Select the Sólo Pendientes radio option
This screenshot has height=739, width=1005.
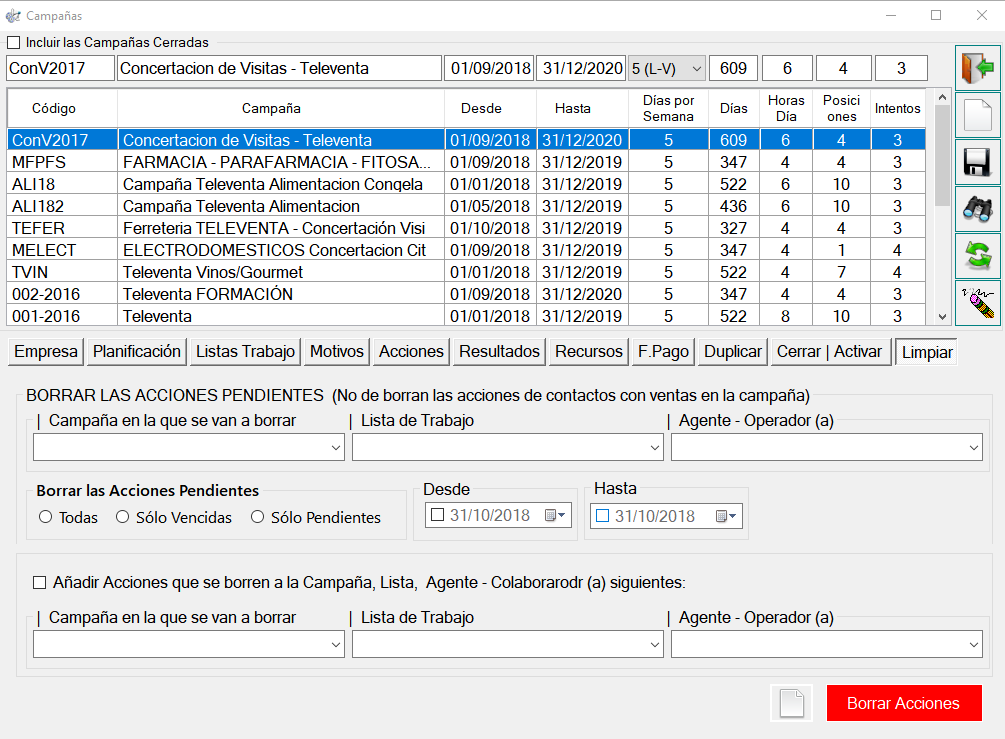(258, 517)
